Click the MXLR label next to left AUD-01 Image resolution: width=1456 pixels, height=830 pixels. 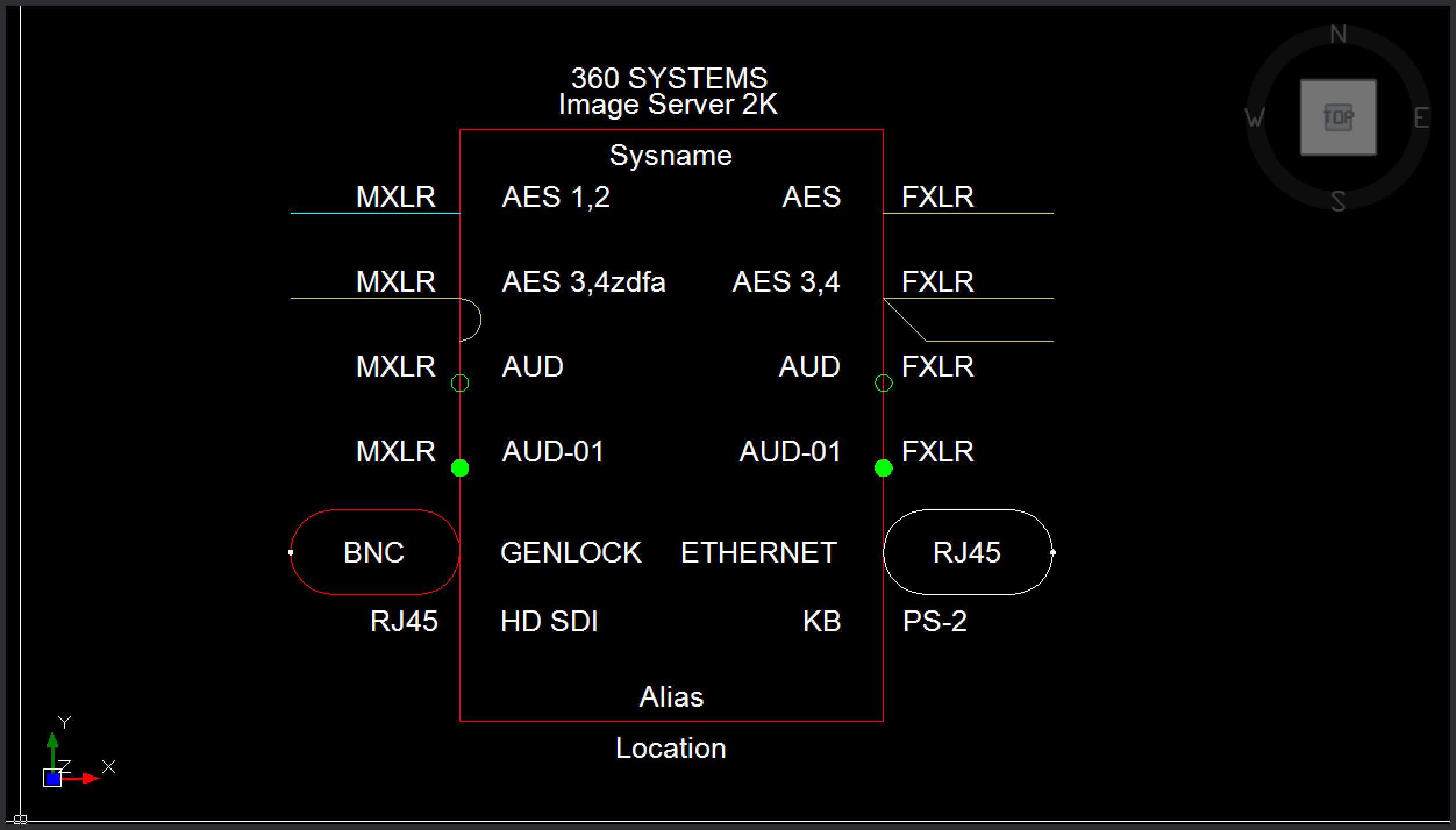[395, 452]
